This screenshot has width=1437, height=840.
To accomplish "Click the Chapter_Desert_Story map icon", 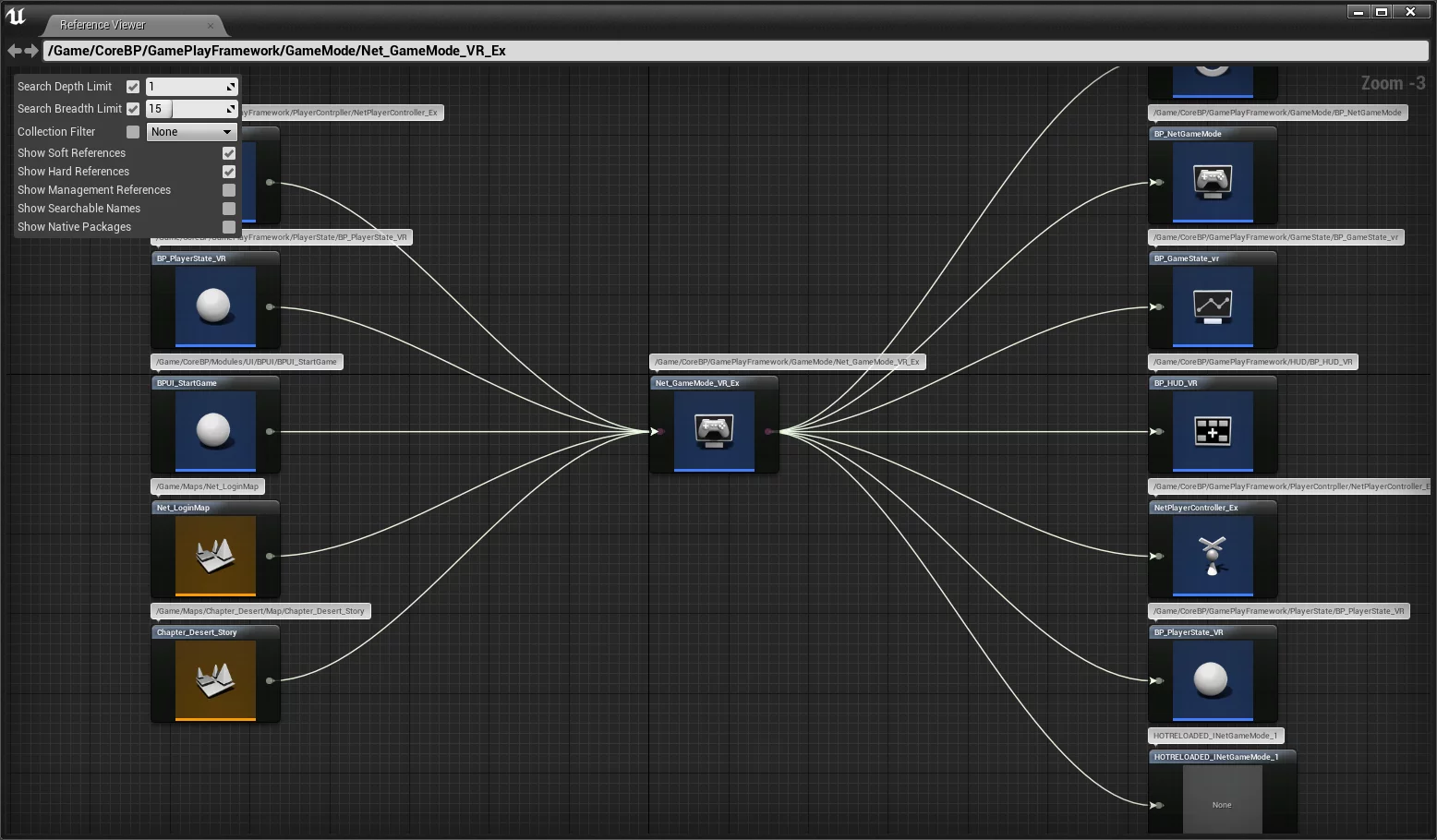I will [x=215, y=679].
